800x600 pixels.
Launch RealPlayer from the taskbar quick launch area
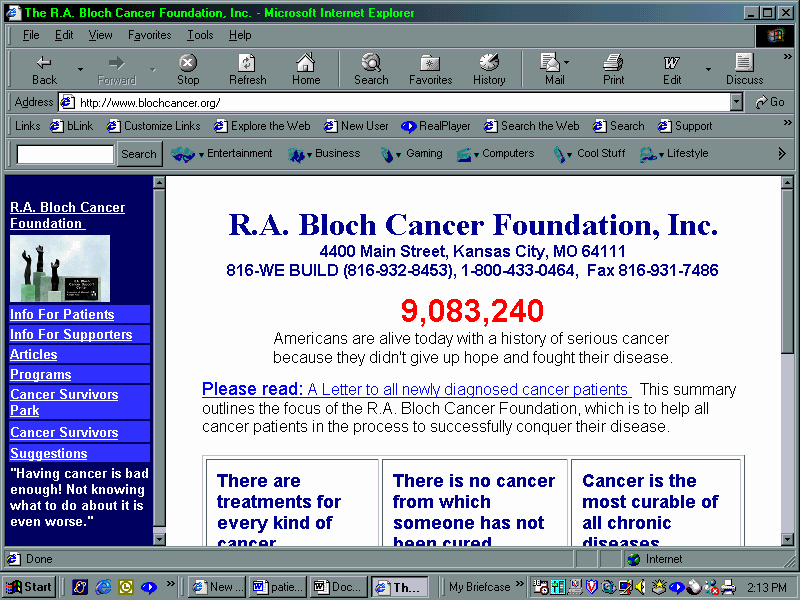(x=148, y=587)
